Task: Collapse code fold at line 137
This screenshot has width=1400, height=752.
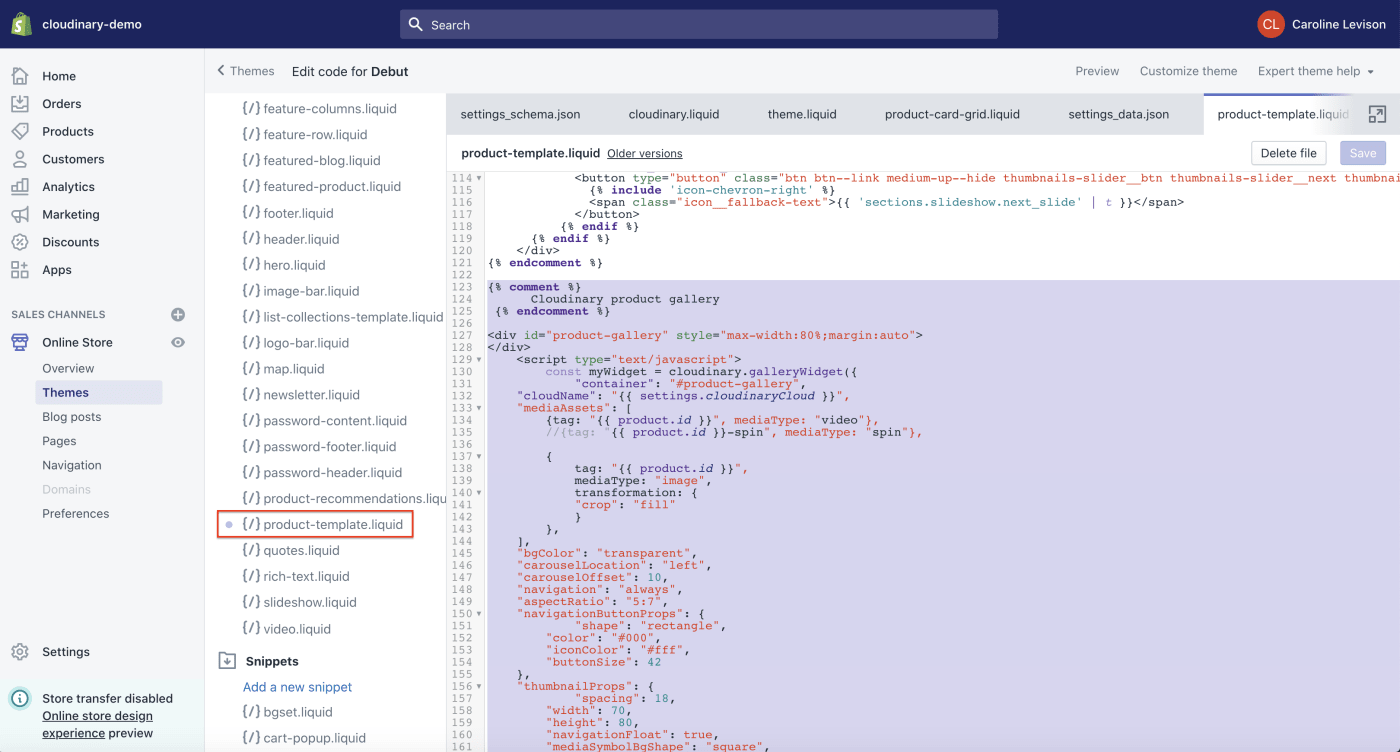Action: pos(479,456)
